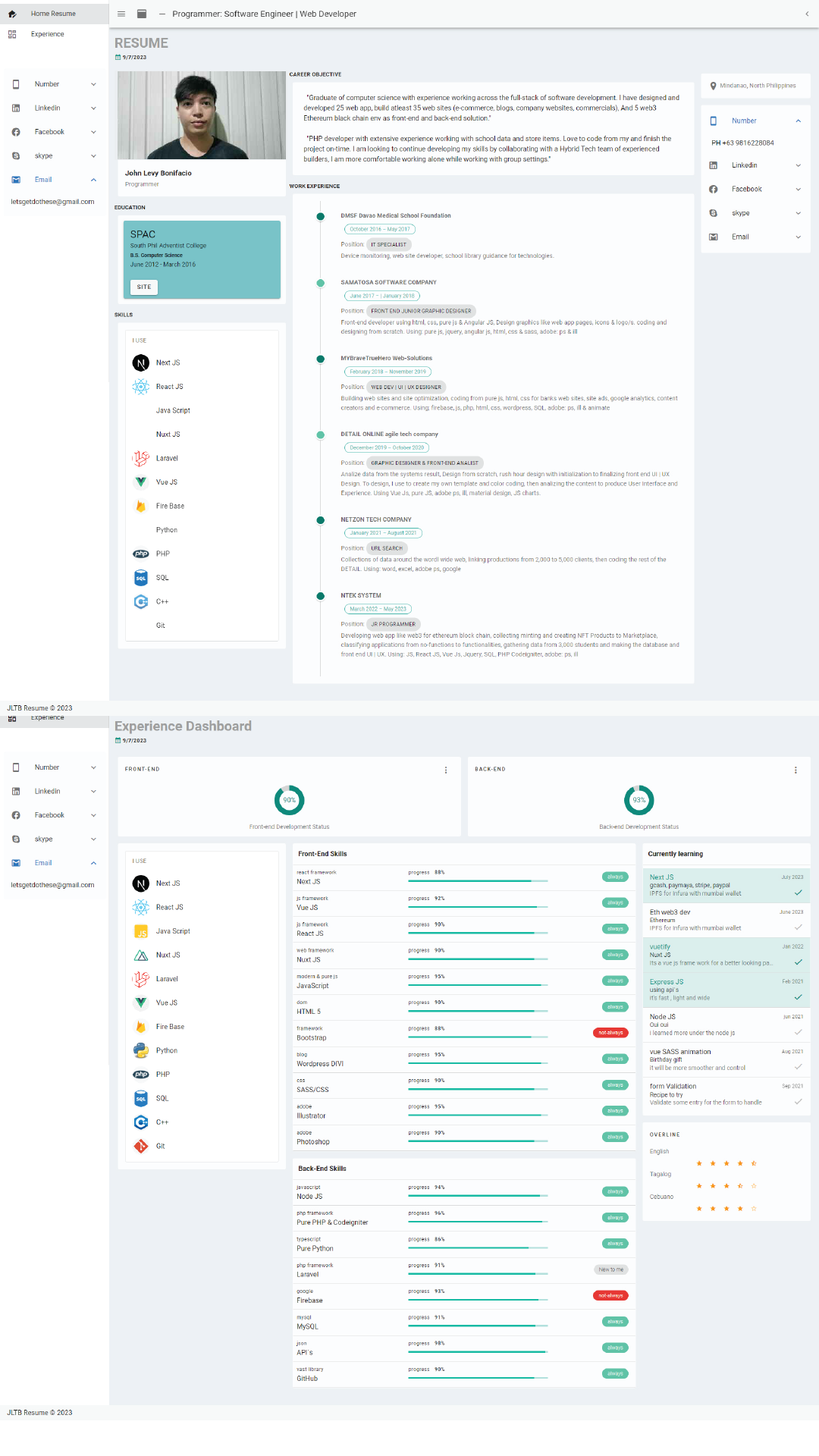Click the Back-End Skills panel heading
Image resolution: width=819 pixels, height=1456 pixels.
coord(322,1169)
